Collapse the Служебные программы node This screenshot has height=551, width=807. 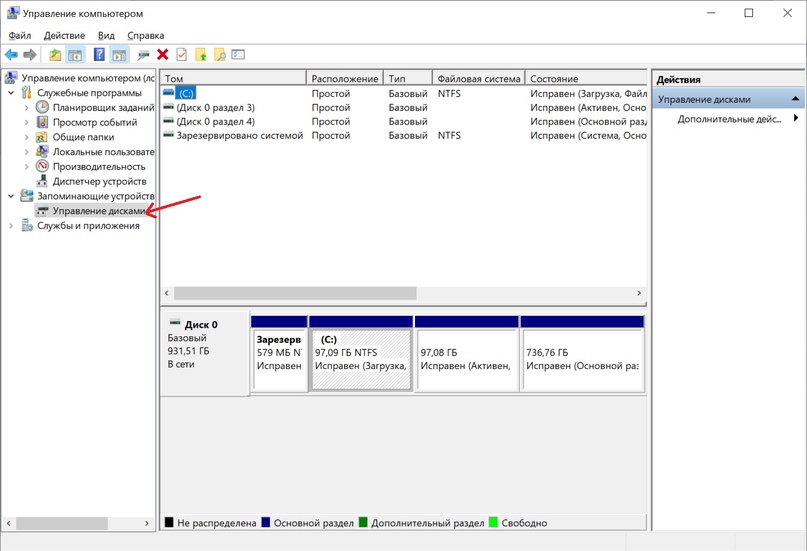tap(12, 93)
